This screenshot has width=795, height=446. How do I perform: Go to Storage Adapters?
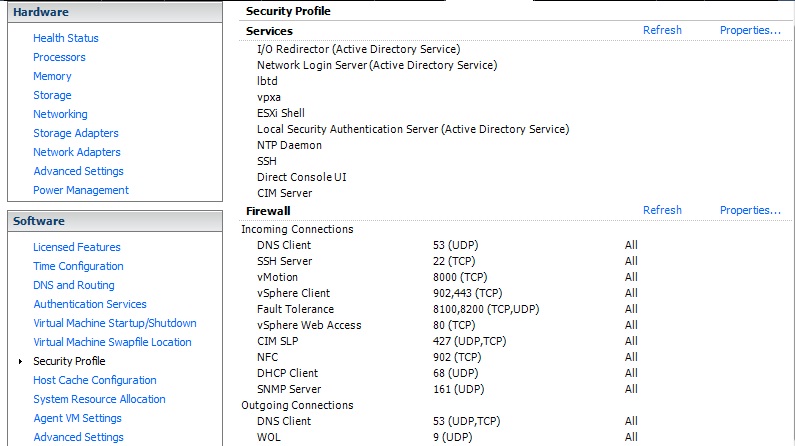point(76,133)
